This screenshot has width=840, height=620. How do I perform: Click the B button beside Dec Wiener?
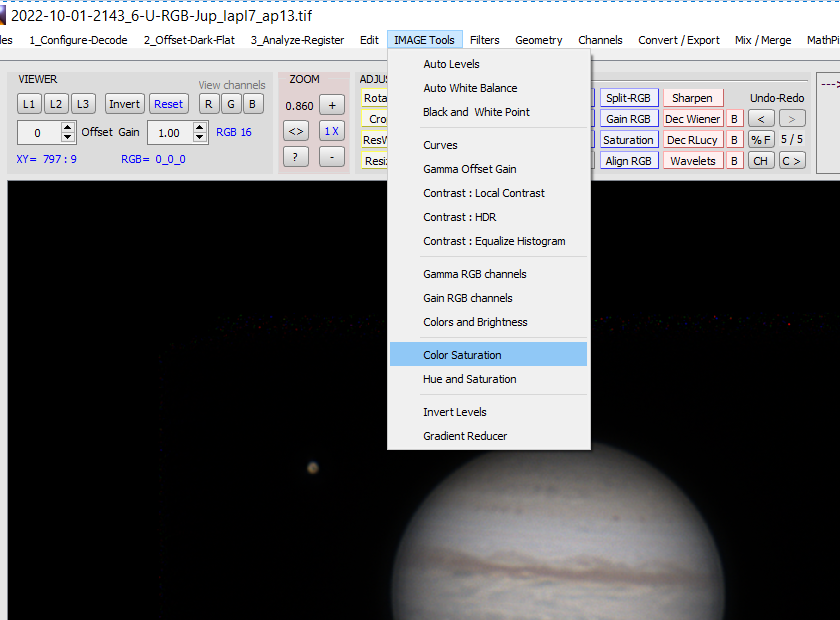734,119
